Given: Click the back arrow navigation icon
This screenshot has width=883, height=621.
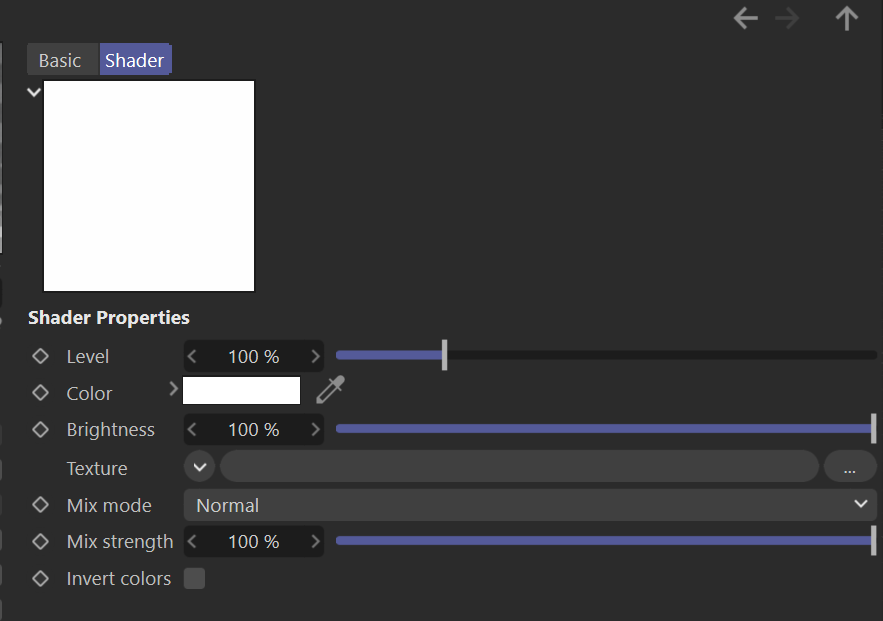Looking at the screenshot, I should [x=746, y=19].
